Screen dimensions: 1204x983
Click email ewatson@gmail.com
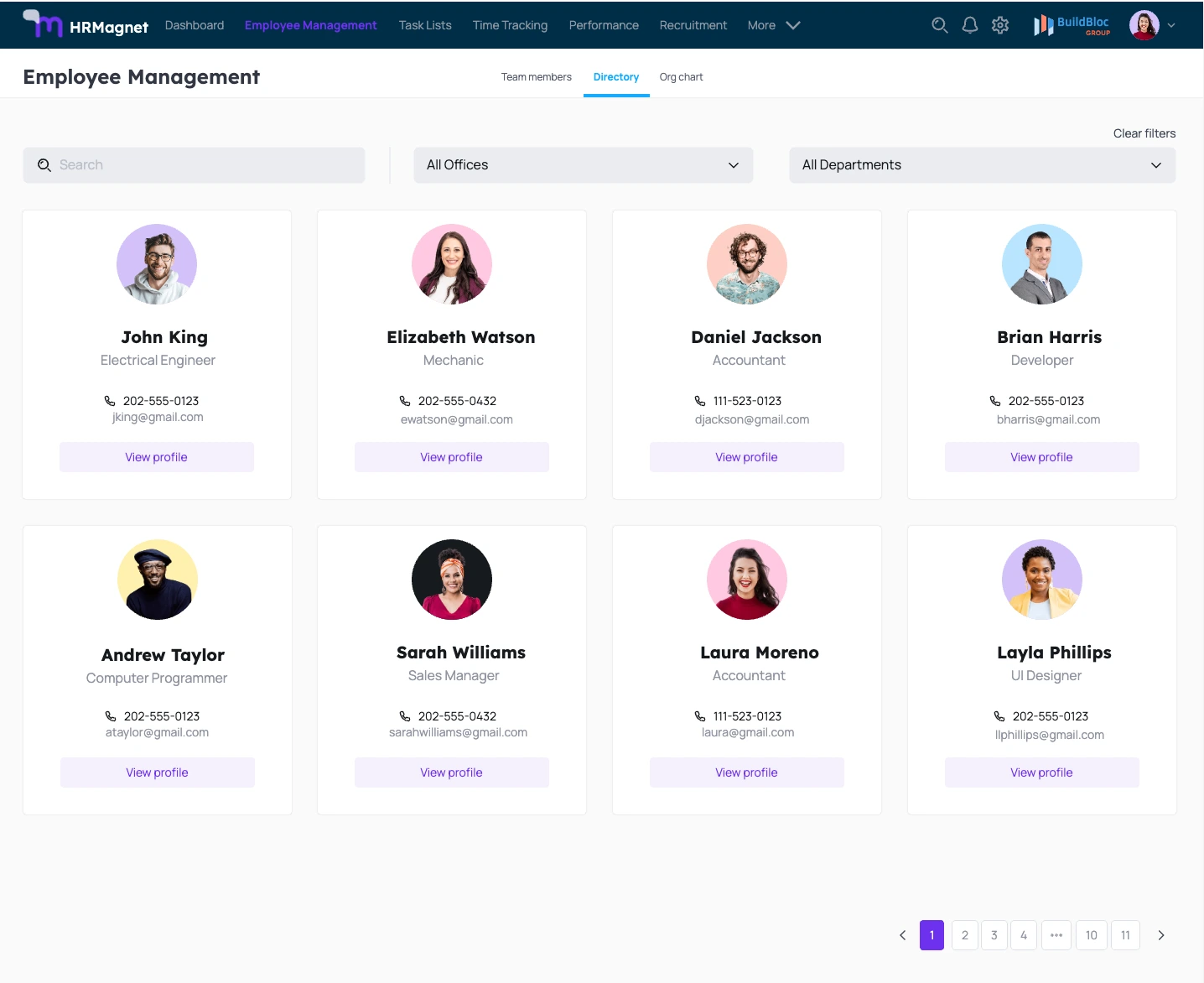tap(457, 419)
